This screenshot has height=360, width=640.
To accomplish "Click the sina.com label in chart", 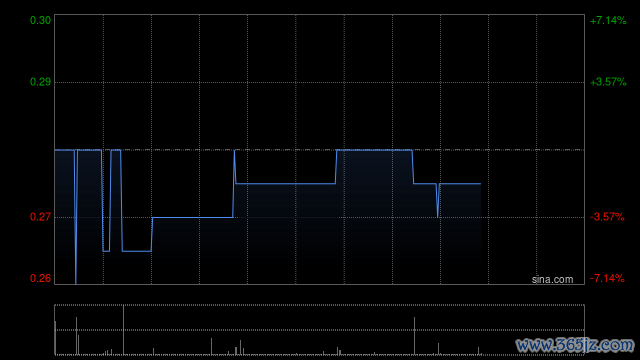I will (552, 279).
